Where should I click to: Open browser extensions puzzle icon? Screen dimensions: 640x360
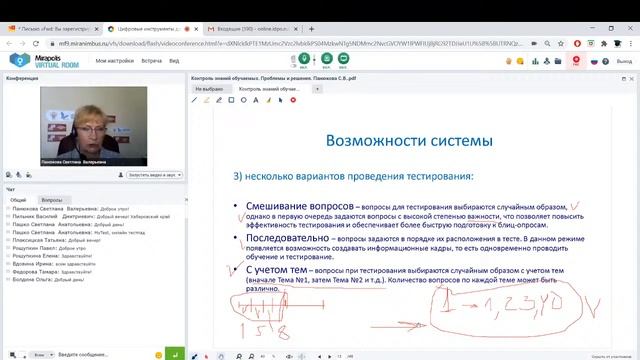[604, 43]
